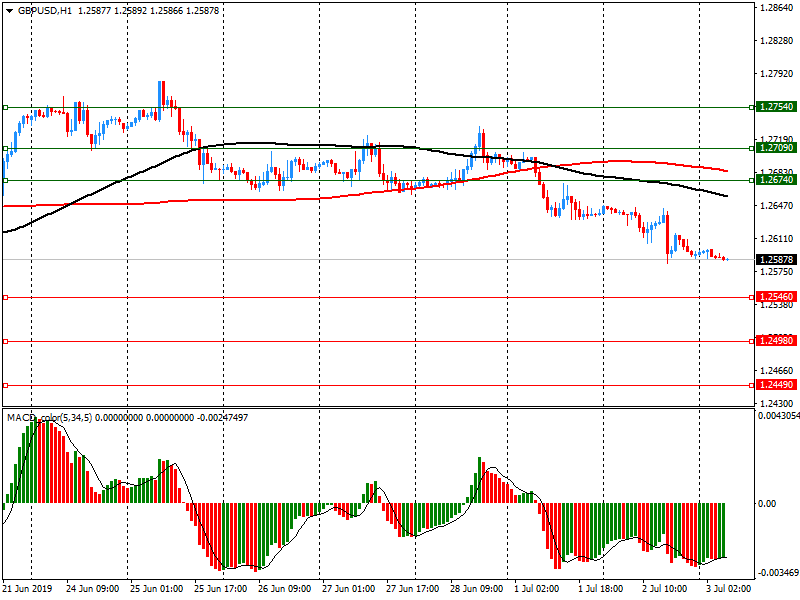Image resolution: width=800 pixels, height=600 pixels.
Task: Click the GBPUSD,H1 price header text
Action: tap(118, 11)
